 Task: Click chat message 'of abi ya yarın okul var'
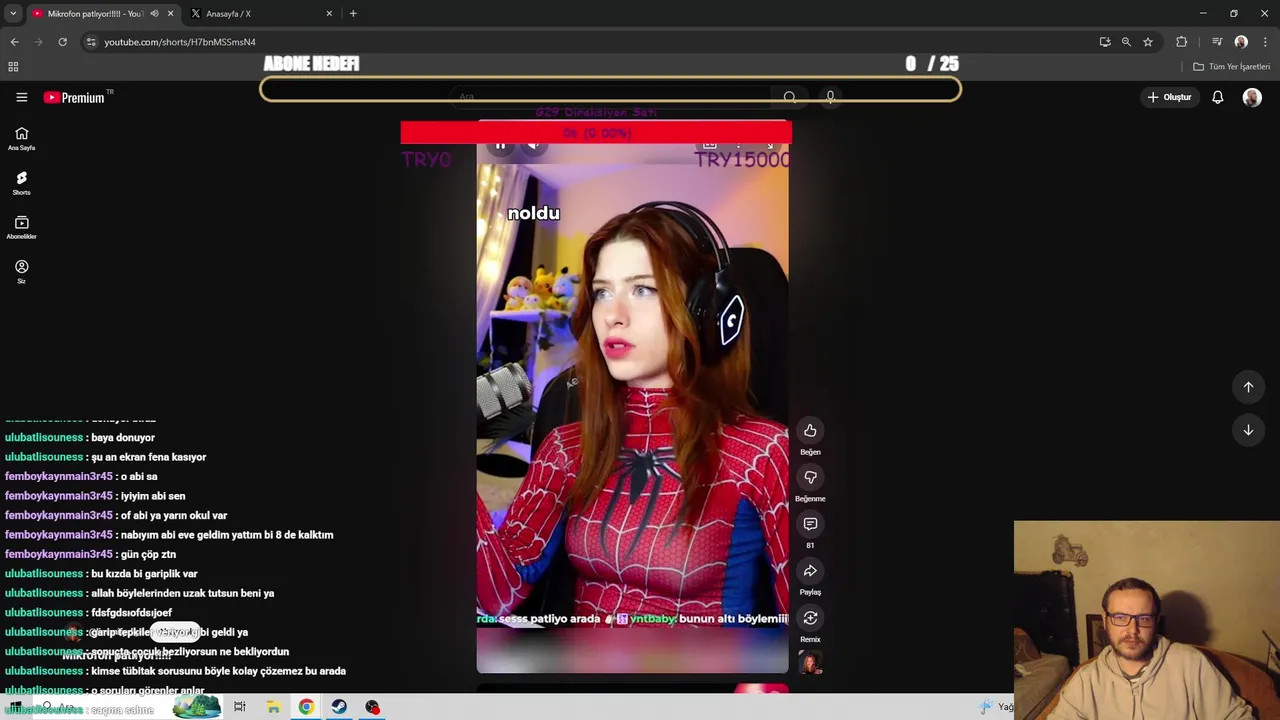click(x=174, y=516)
